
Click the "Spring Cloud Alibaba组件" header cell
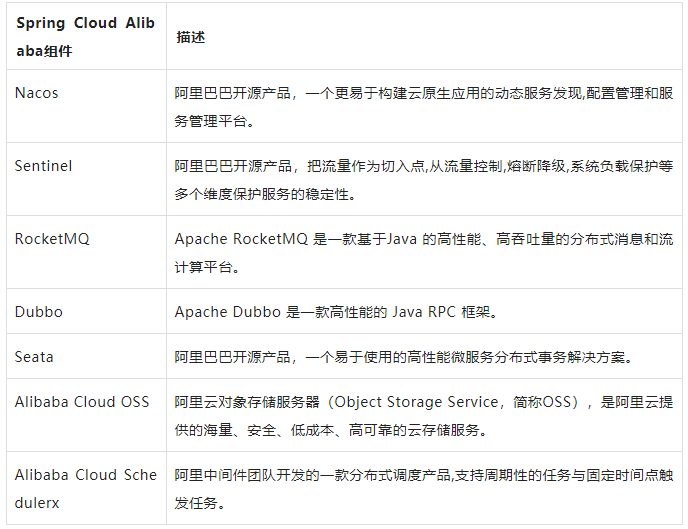(85, 37)
